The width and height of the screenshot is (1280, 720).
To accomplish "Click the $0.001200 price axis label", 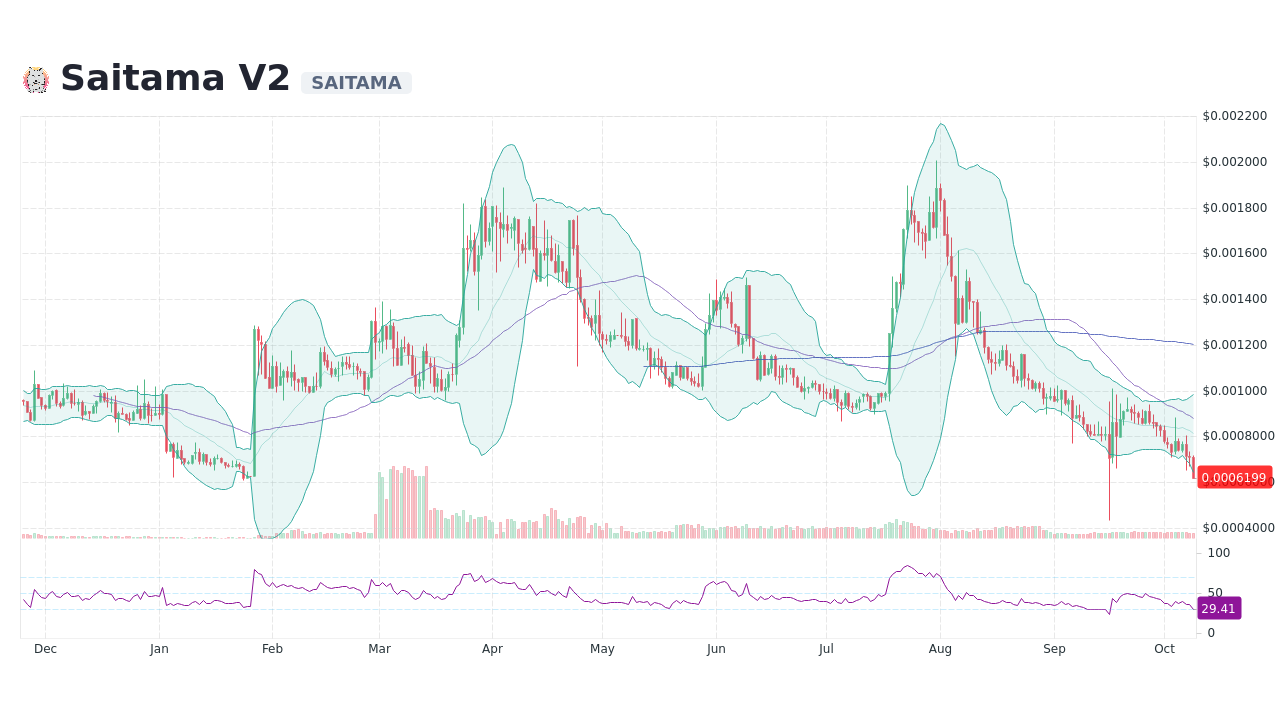I will pyautogui.click(x=1235, y=345).
